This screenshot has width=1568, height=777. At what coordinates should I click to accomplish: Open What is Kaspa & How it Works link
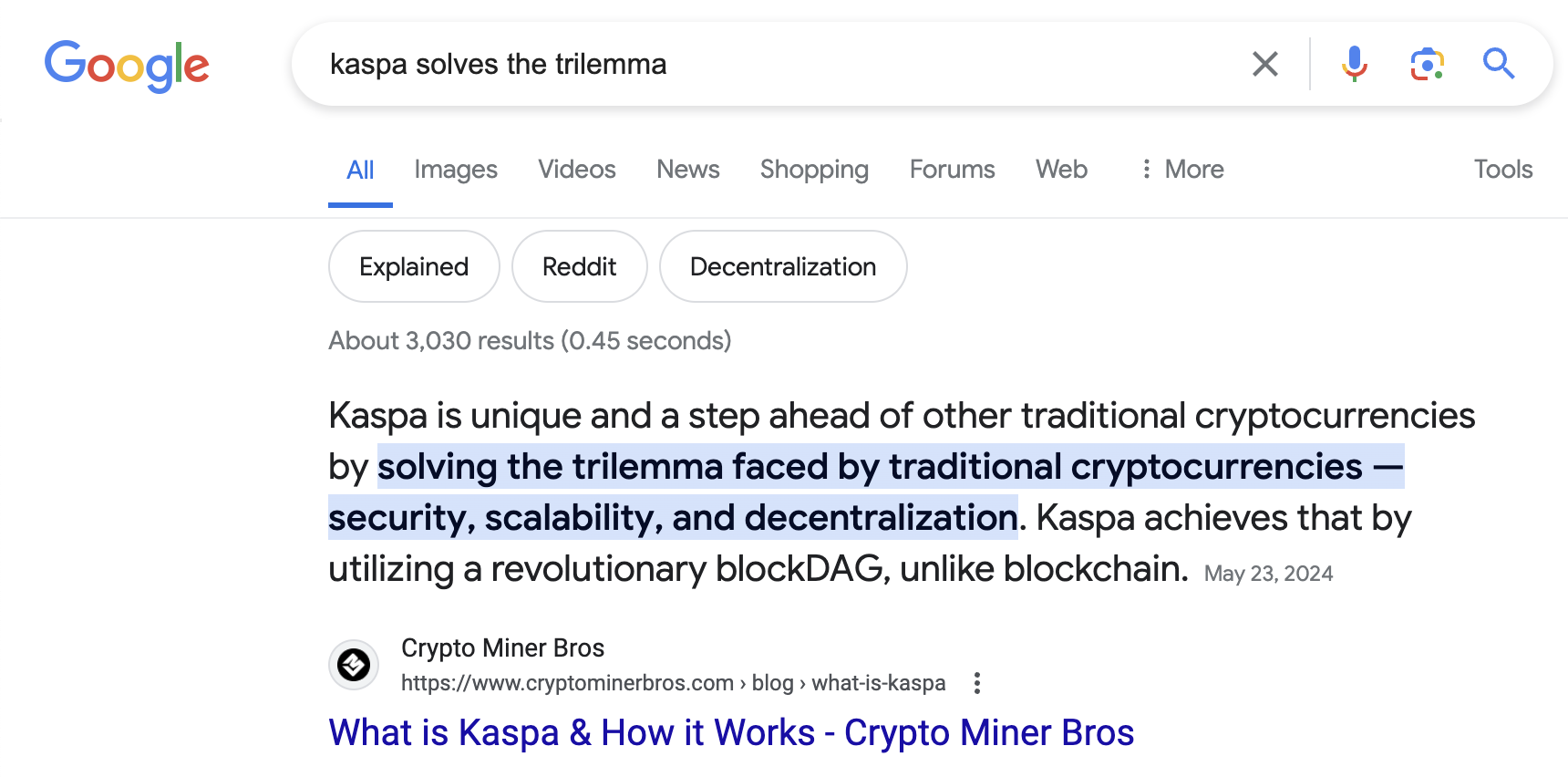(731, 733)
